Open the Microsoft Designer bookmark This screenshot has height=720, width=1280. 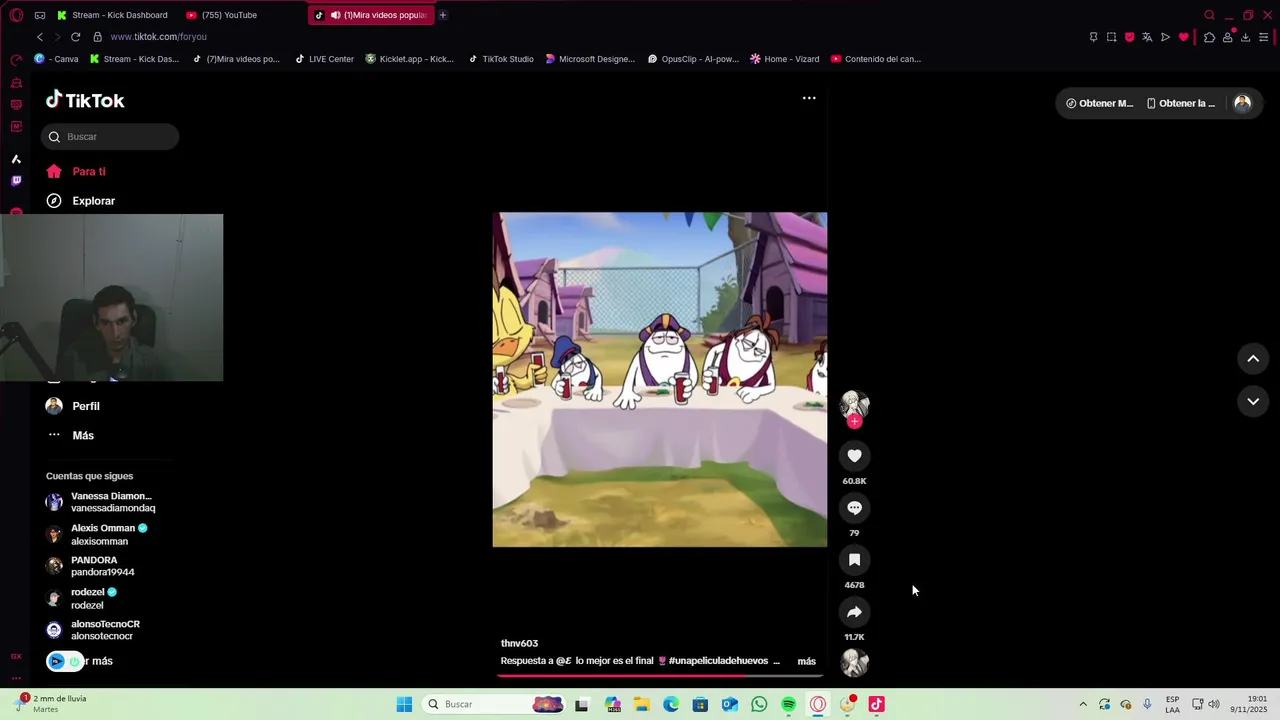pyautogui.click(x=590, y=59)
